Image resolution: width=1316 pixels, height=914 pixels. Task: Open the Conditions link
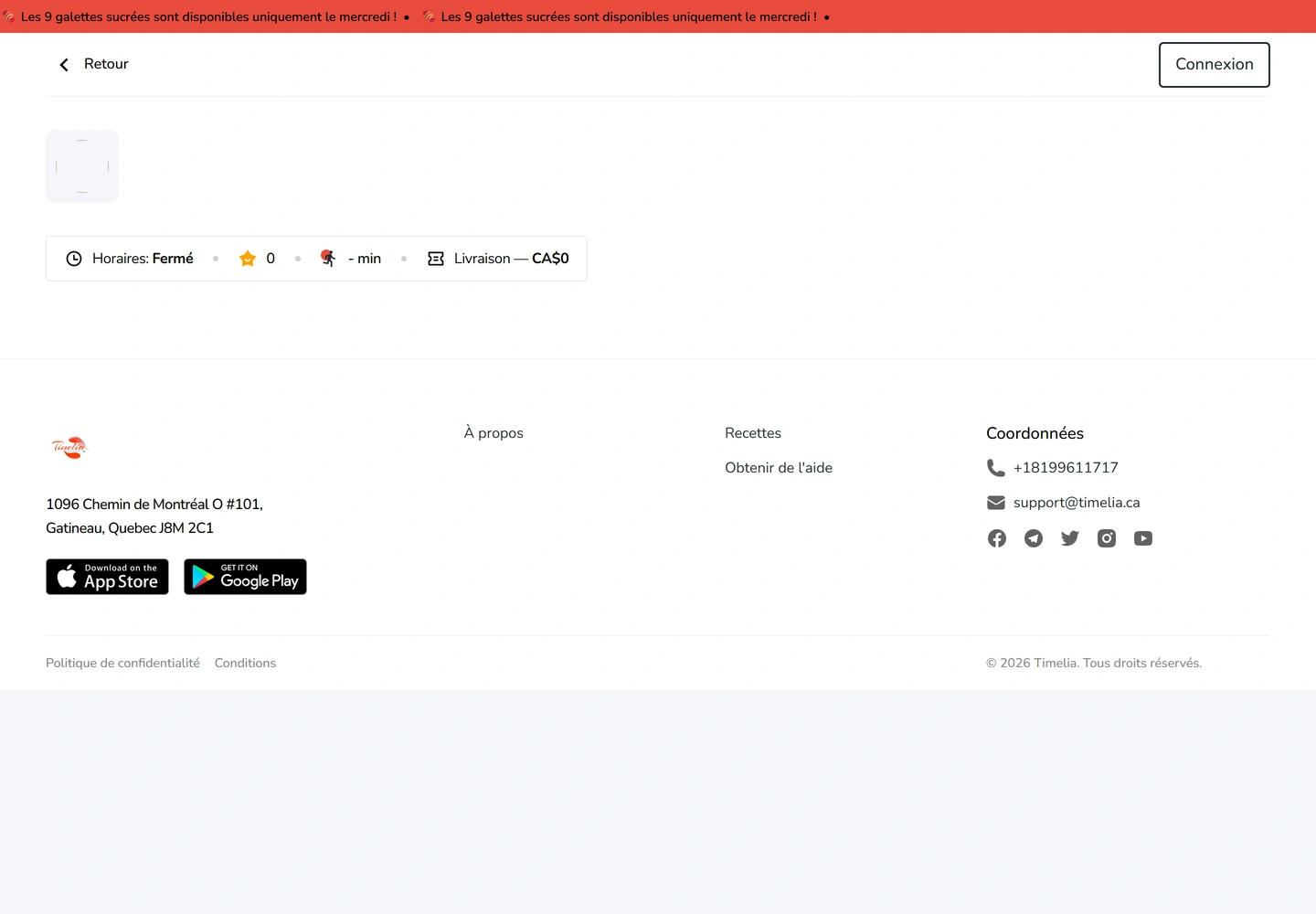click(x=245, y=664)
